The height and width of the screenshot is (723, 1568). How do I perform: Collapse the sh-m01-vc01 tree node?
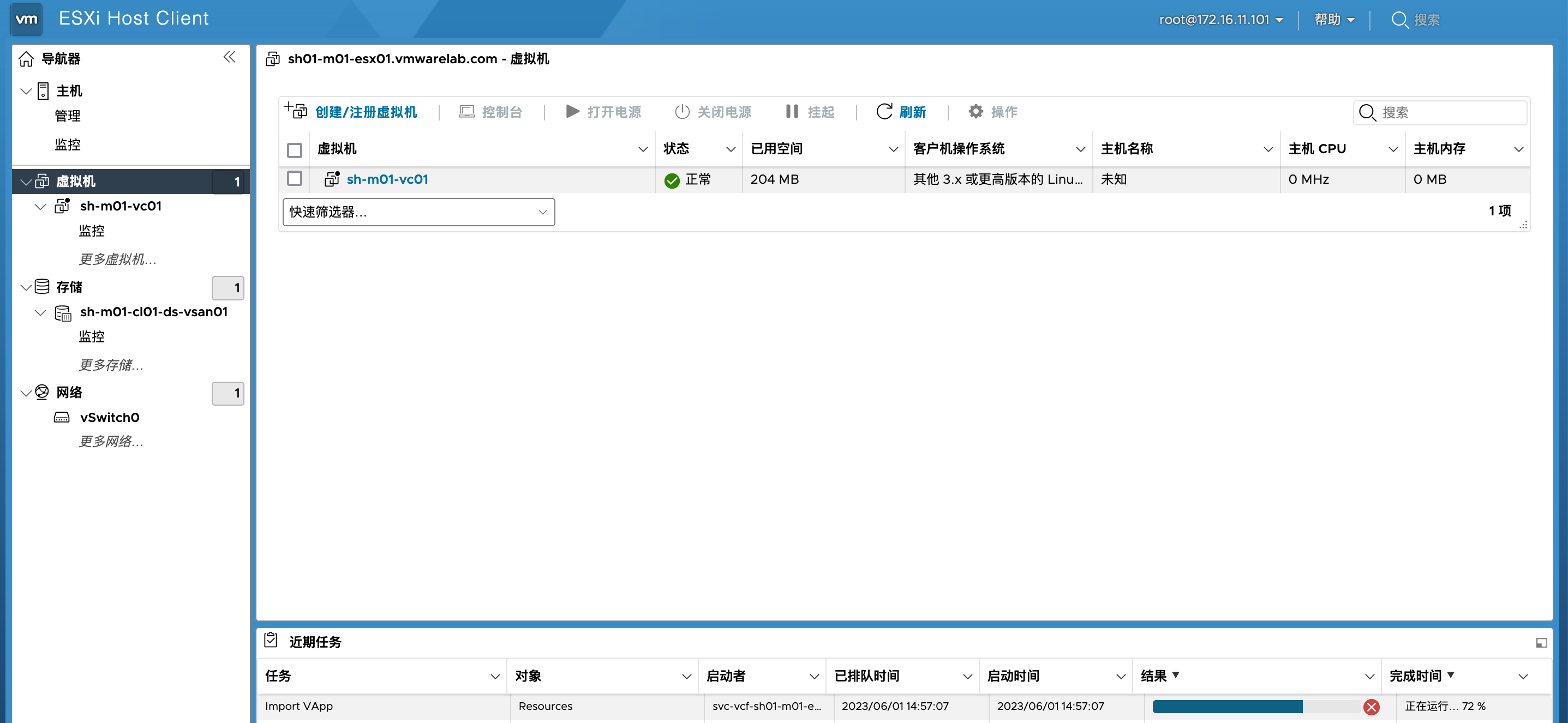[x=41, y=207]
